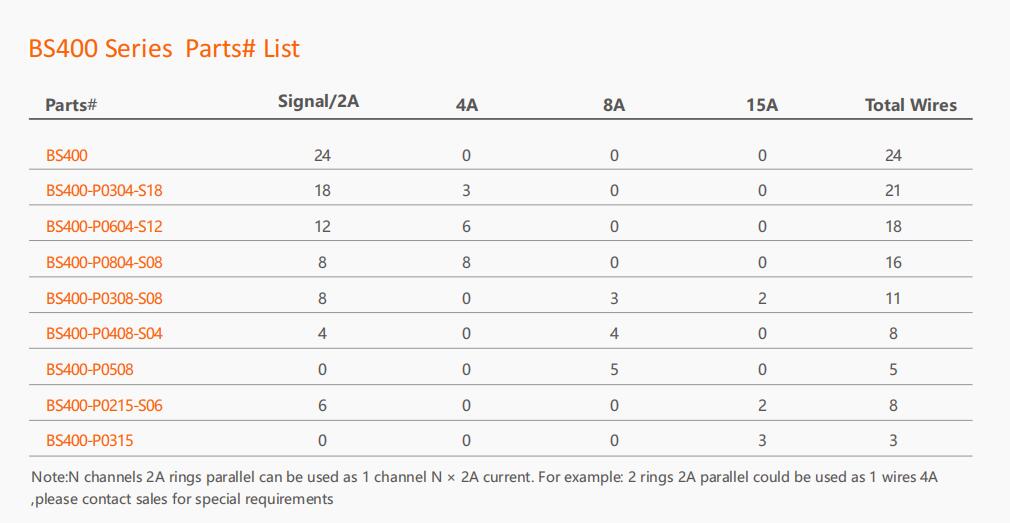This screenshot has width=1010, height=523.
Task: Select the BS400-P0408-S04 part link
Action: click(x=104, y=334)
